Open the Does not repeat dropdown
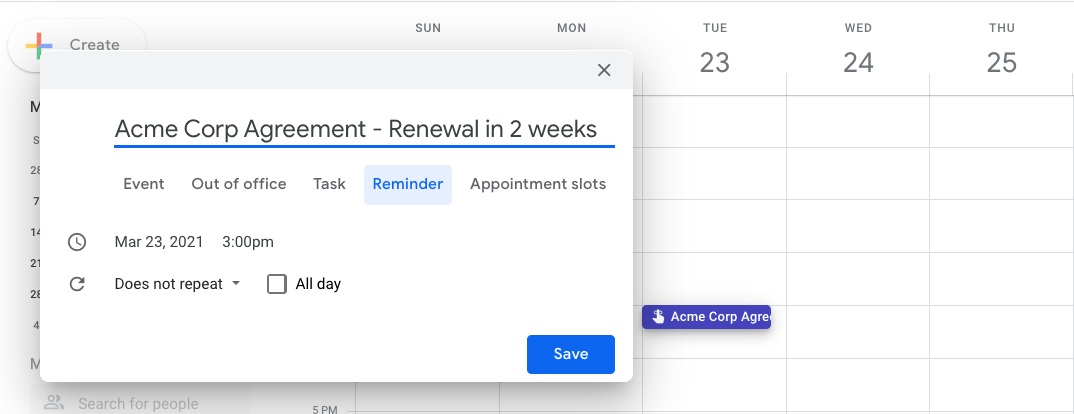This screenshot has width=1074, height=414. coord(177,284)
